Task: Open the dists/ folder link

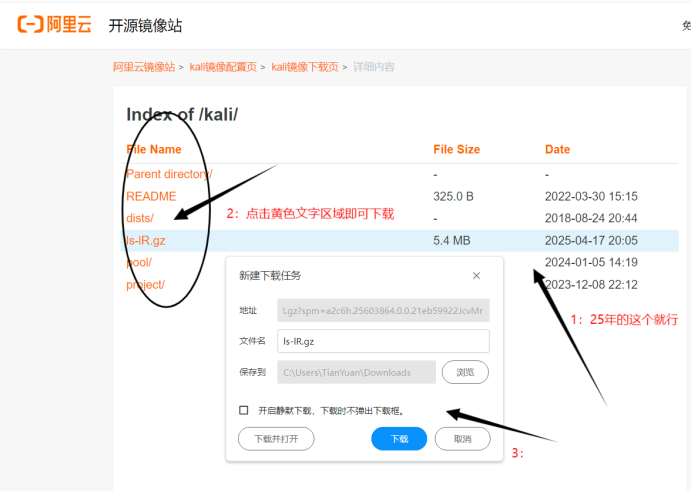Action: (140, 218)
